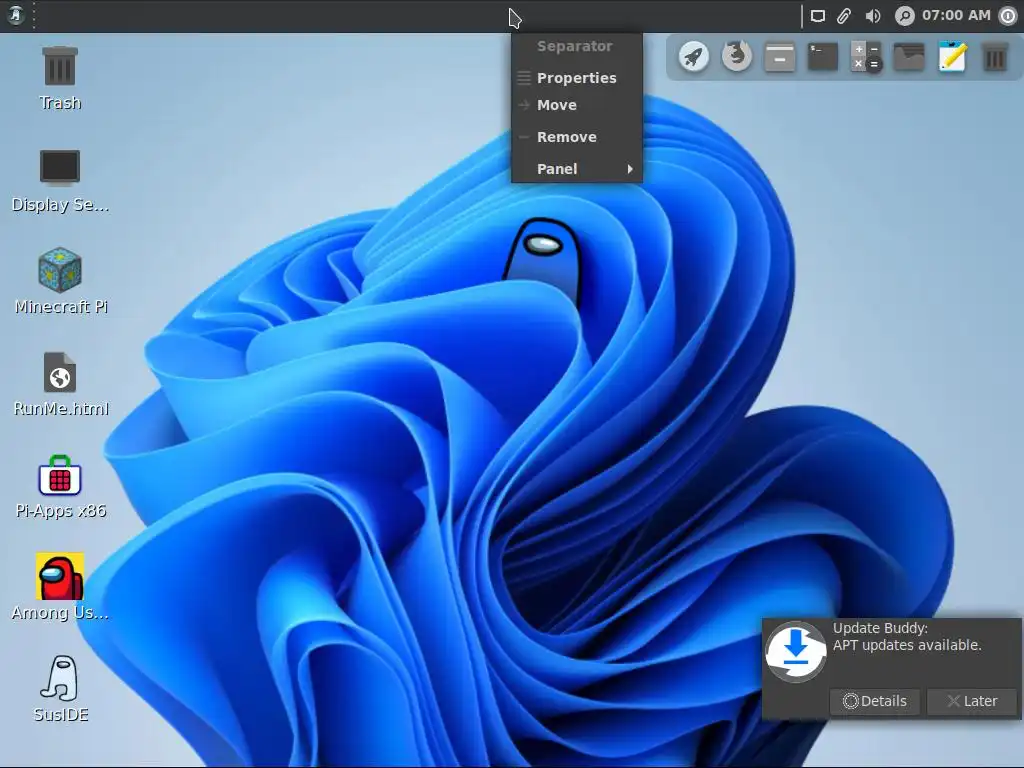This screenshot has width=1024, height=768.
Task: Open the search magnifier icon
Action: 904,16
